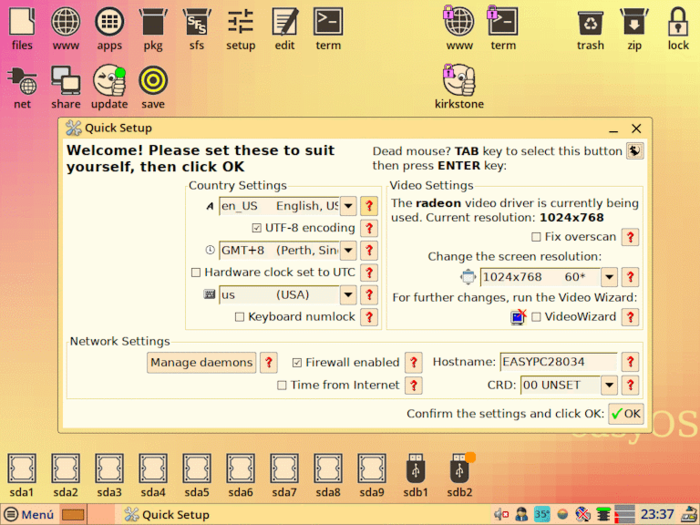Open the sdb2 USB drive icon
This screenshot has height=525, width=700.
click(460, 472)
